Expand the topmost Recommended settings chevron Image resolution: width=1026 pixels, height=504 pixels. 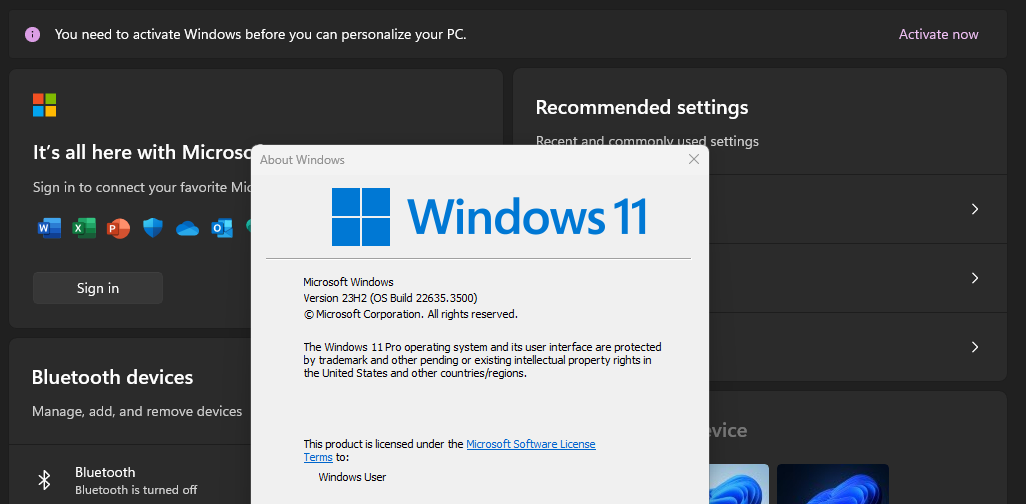[x=975, y=209]
